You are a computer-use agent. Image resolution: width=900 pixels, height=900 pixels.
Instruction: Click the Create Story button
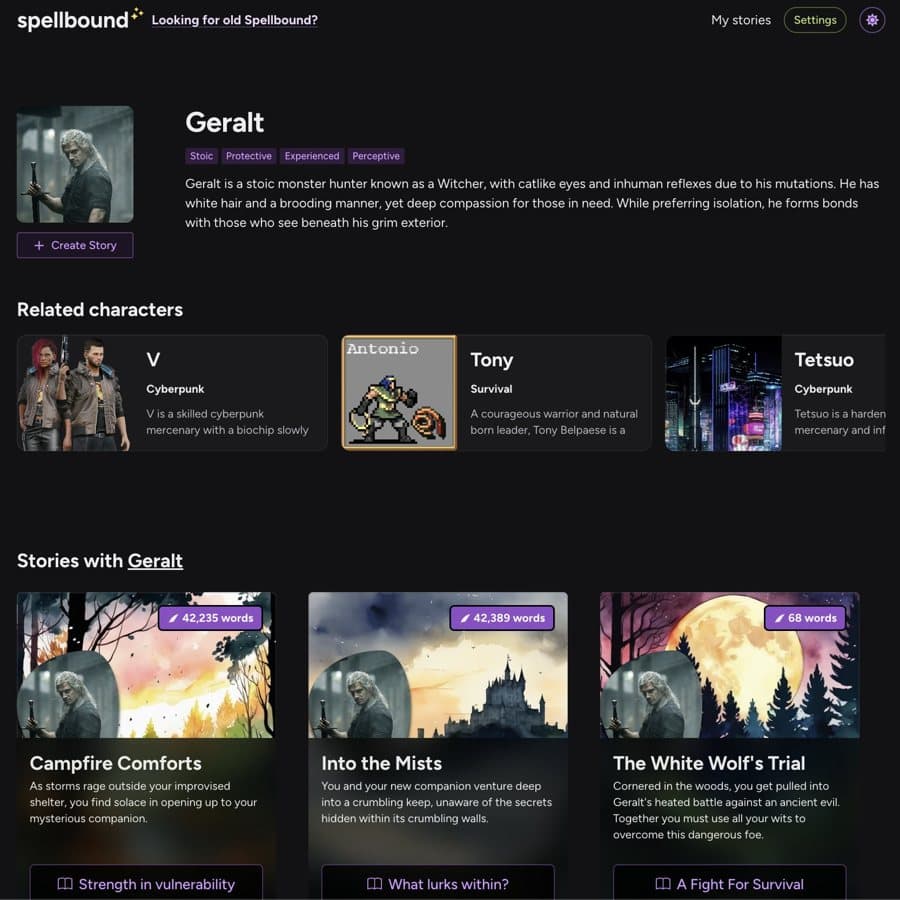coord(75,245)
